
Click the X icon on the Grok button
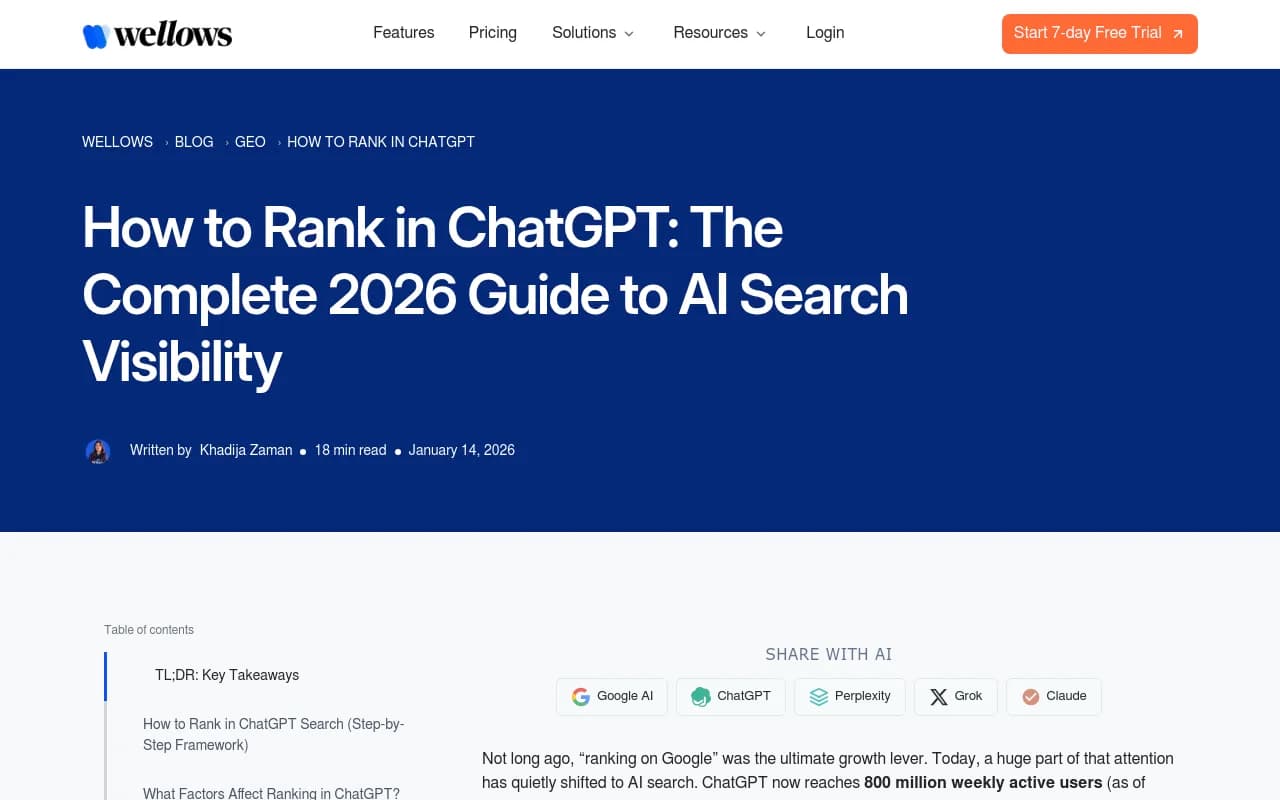[x=938, y=696]
